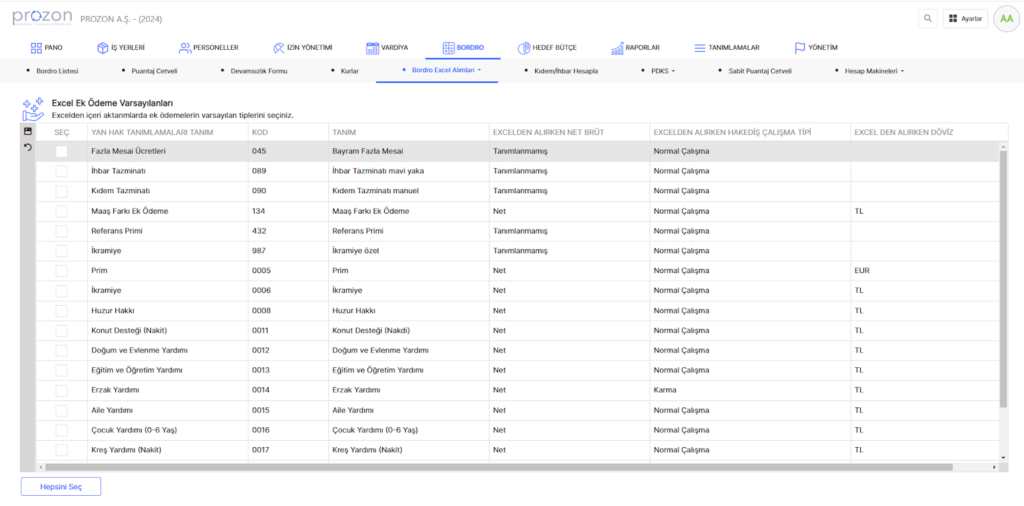The image size is (1024, 506).
Task: Open the PDKS dropdown menu
Action: pos(662,71)
